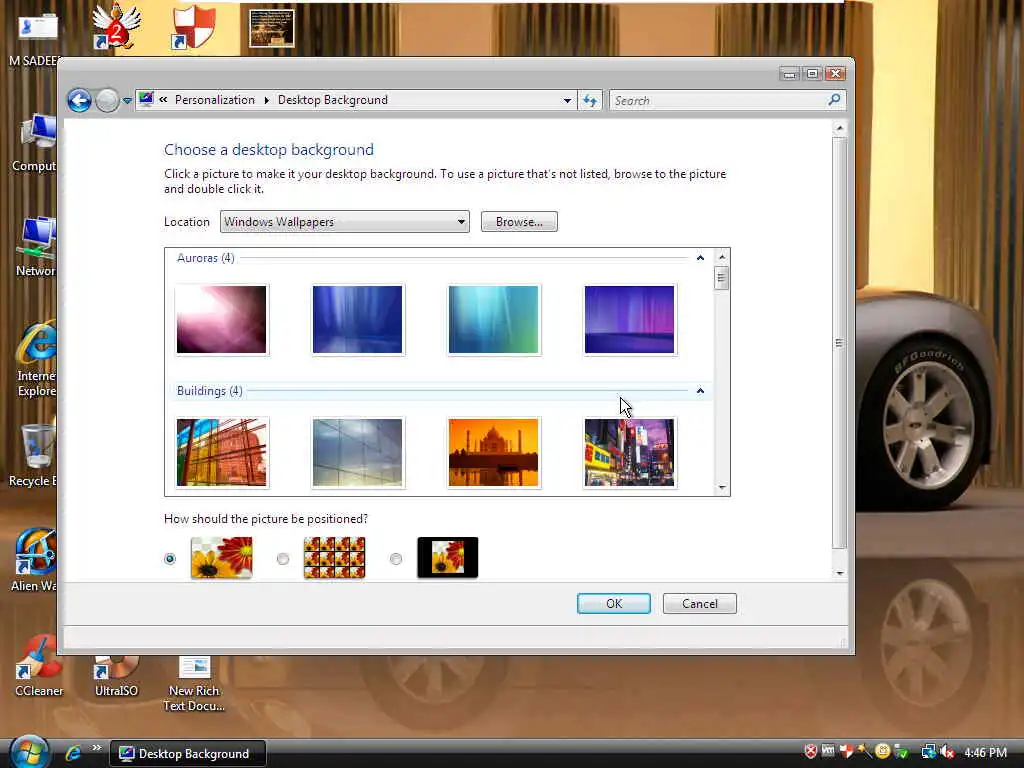The width and height of the screenshot is (1024, 768).
Task: Open the address bar history dropdown
Action: tap(567, 101)
